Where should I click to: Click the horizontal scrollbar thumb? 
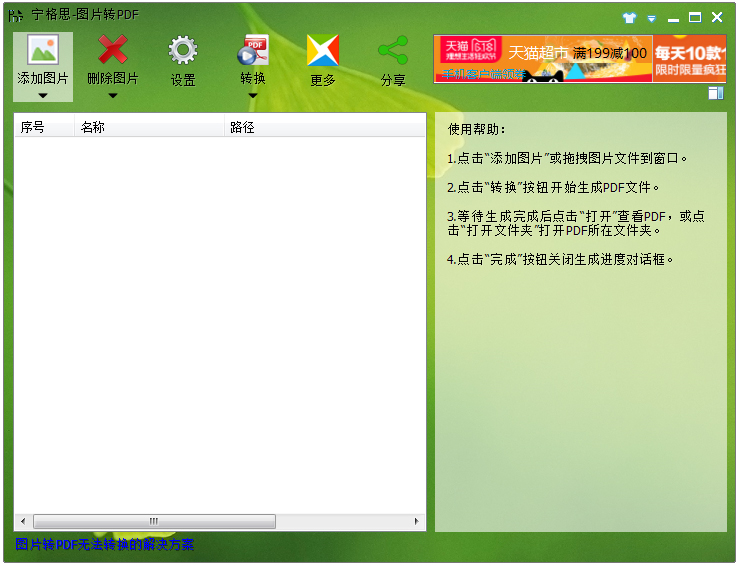(154, 521)
